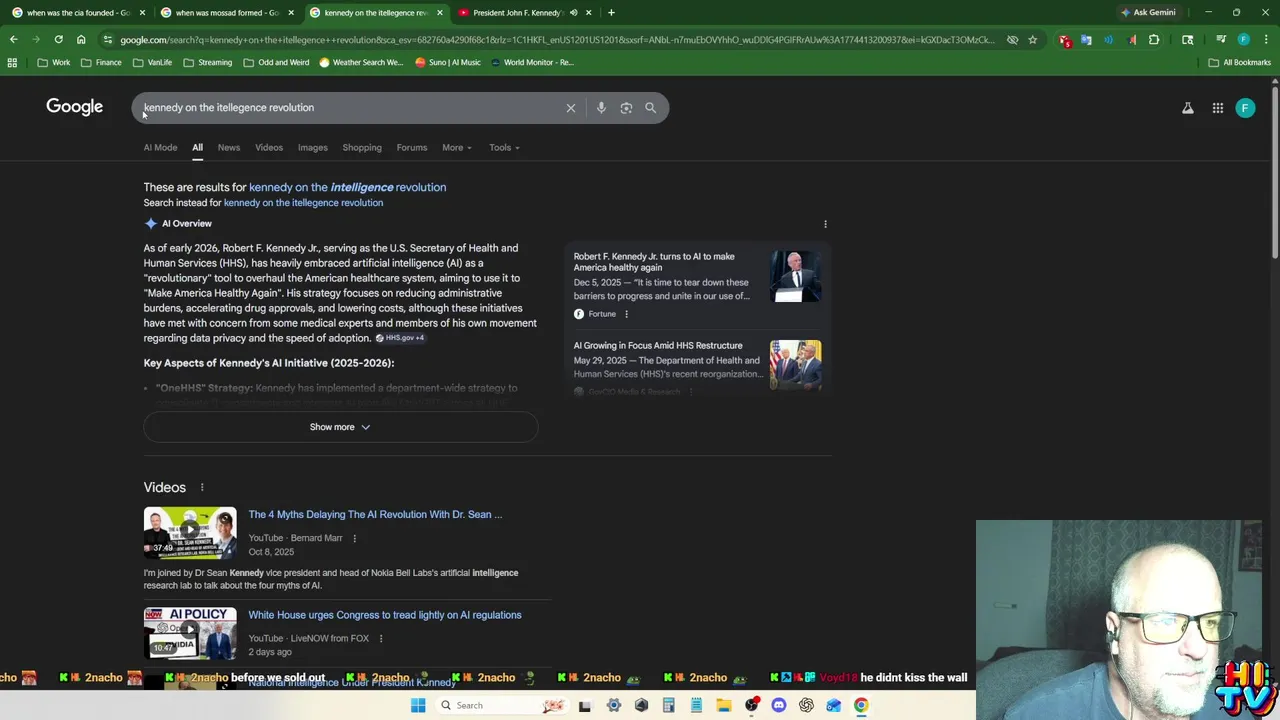Open Google Lens image search icon

[626, 108]
